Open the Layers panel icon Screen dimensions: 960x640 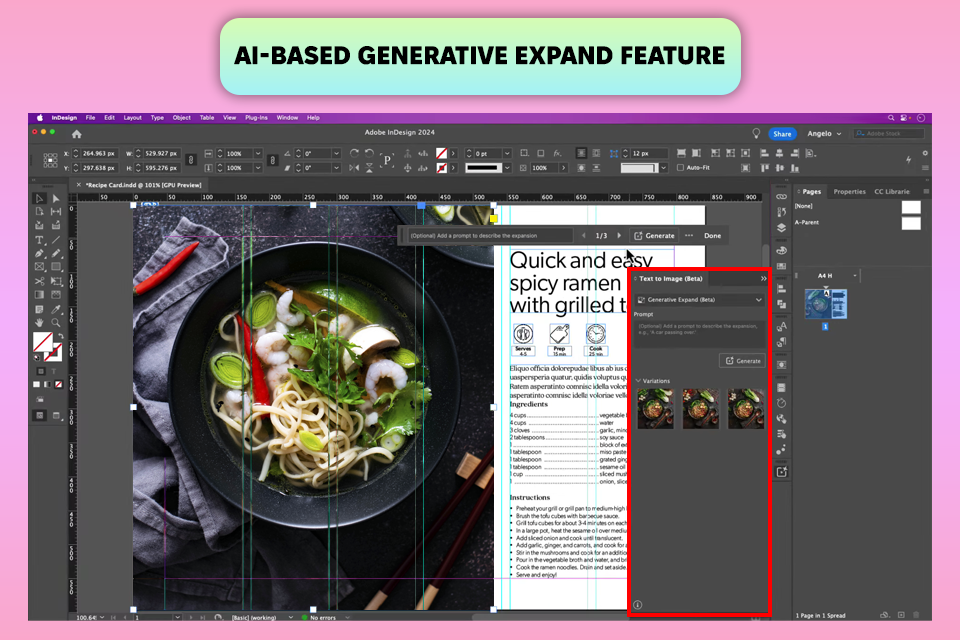pos(781,227)
